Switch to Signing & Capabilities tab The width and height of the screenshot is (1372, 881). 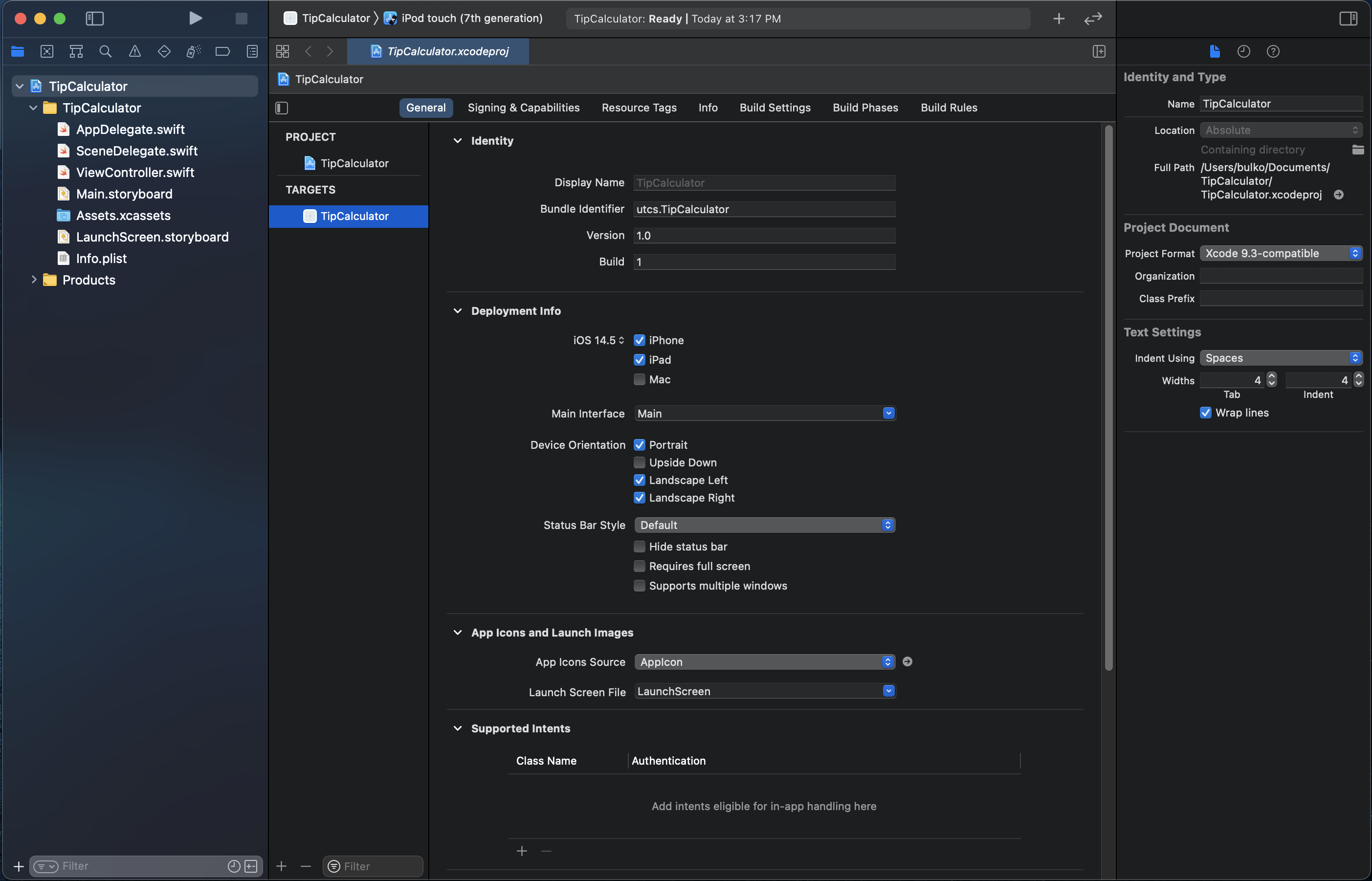click(523, 108)
